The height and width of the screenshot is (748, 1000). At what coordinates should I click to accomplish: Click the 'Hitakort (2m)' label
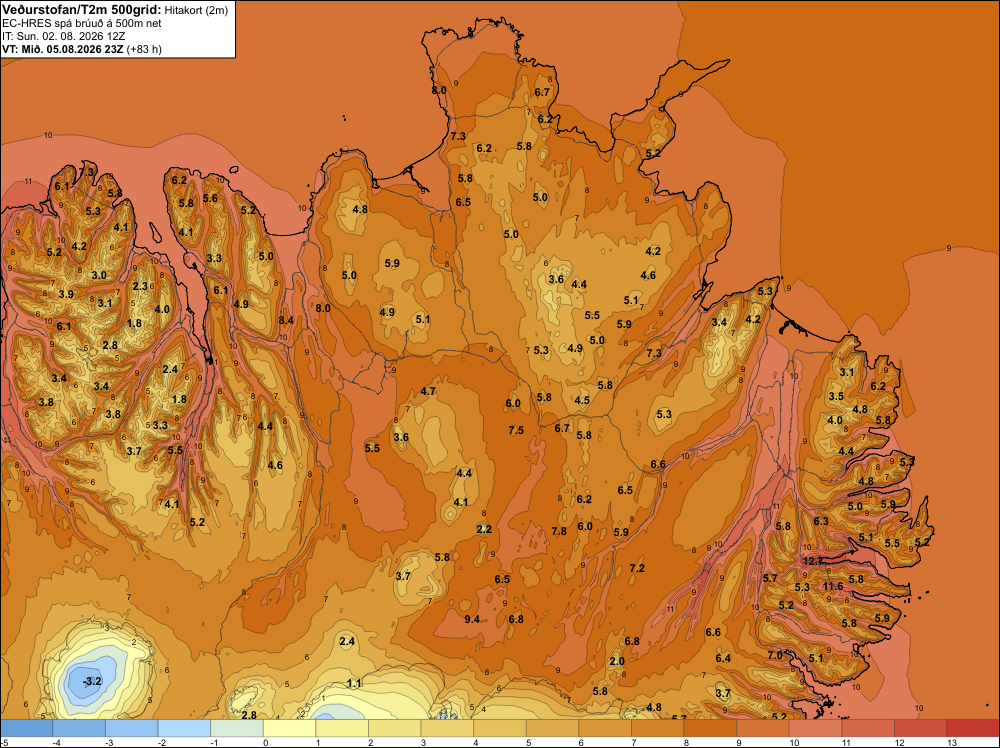point(196,10)
